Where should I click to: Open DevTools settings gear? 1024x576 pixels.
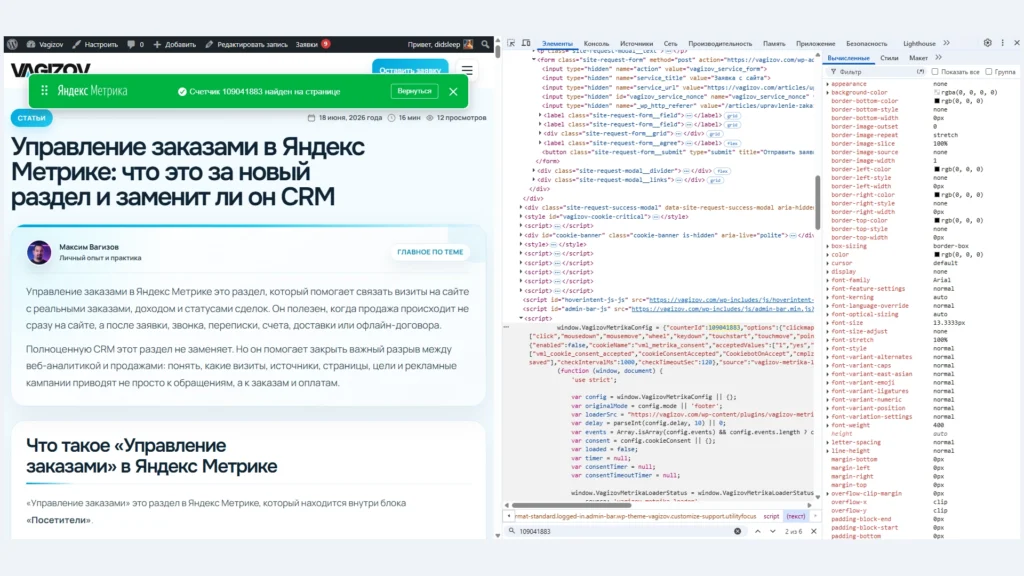987,43
